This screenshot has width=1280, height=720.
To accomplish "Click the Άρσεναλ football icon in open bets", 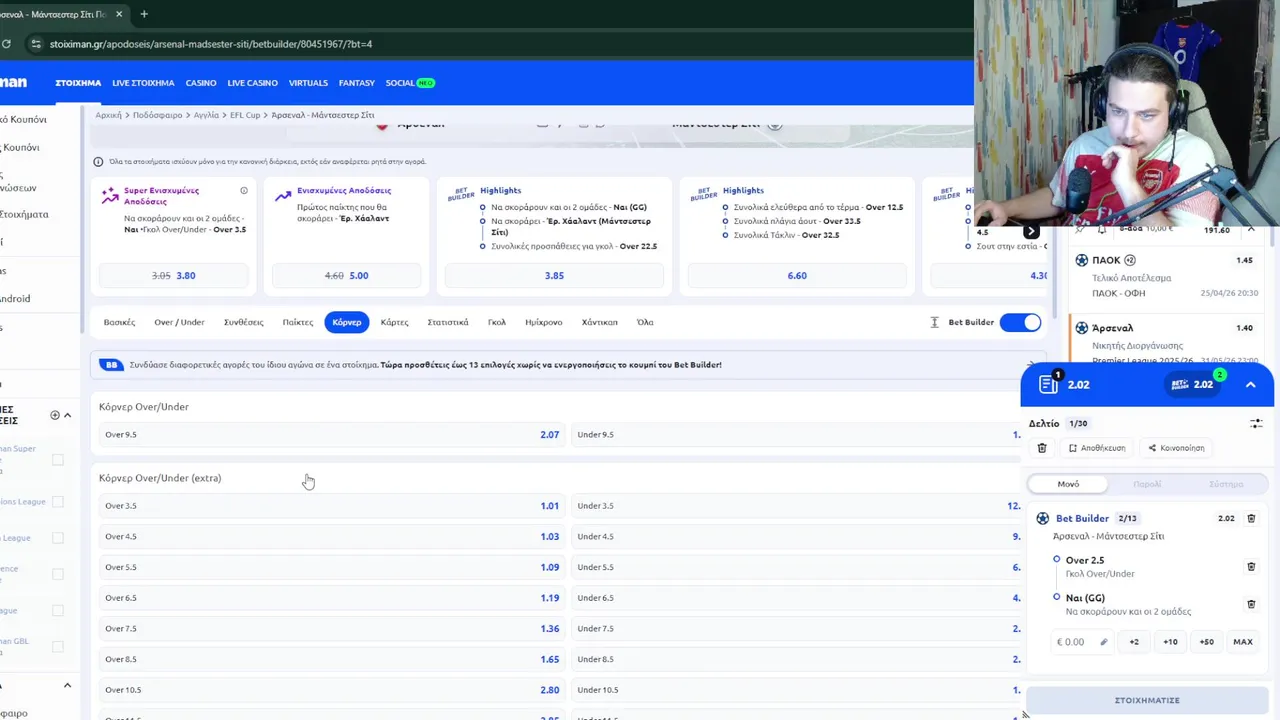I will coord(1082,328).
